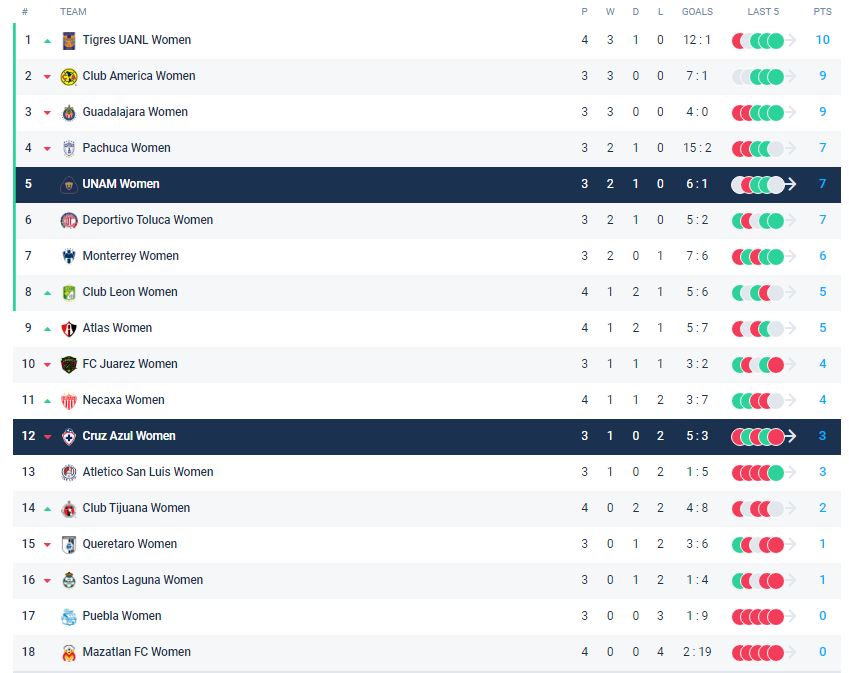Click the Club America Women crest icon
849x673 pixels.
[x=69, y=76]
